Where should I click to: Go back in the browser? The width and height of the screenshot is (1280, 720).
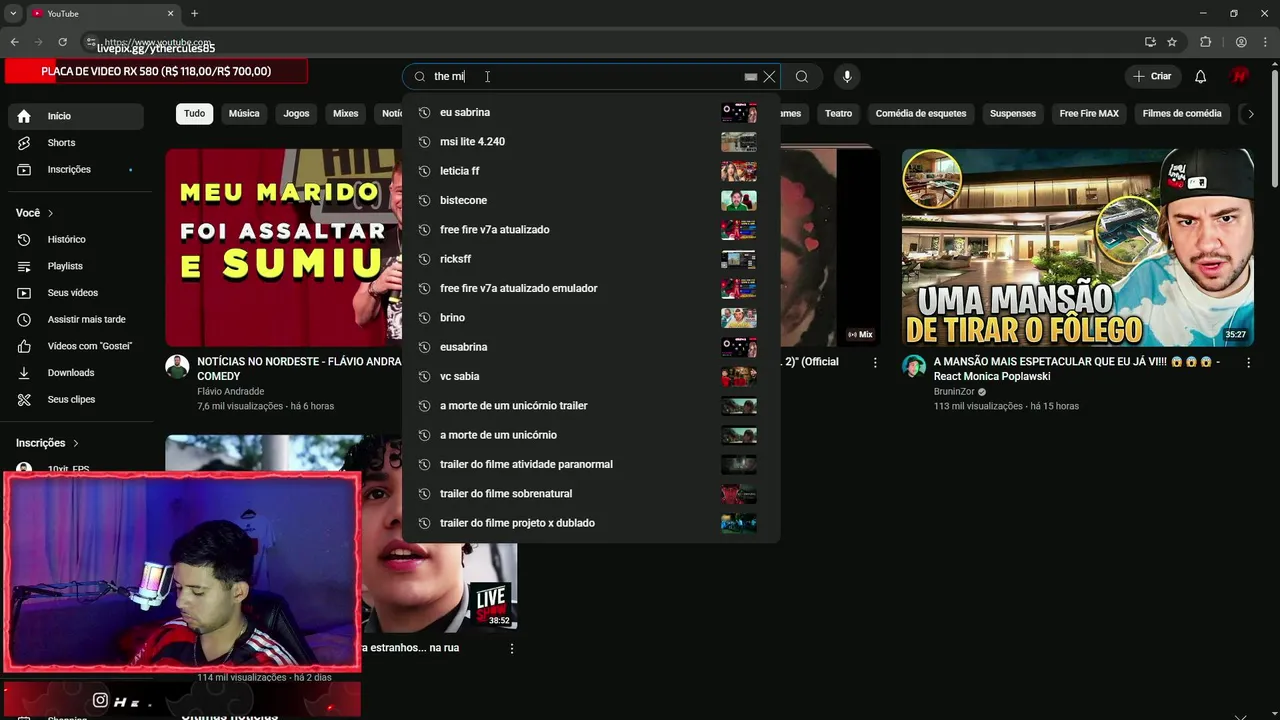point(14,42)
